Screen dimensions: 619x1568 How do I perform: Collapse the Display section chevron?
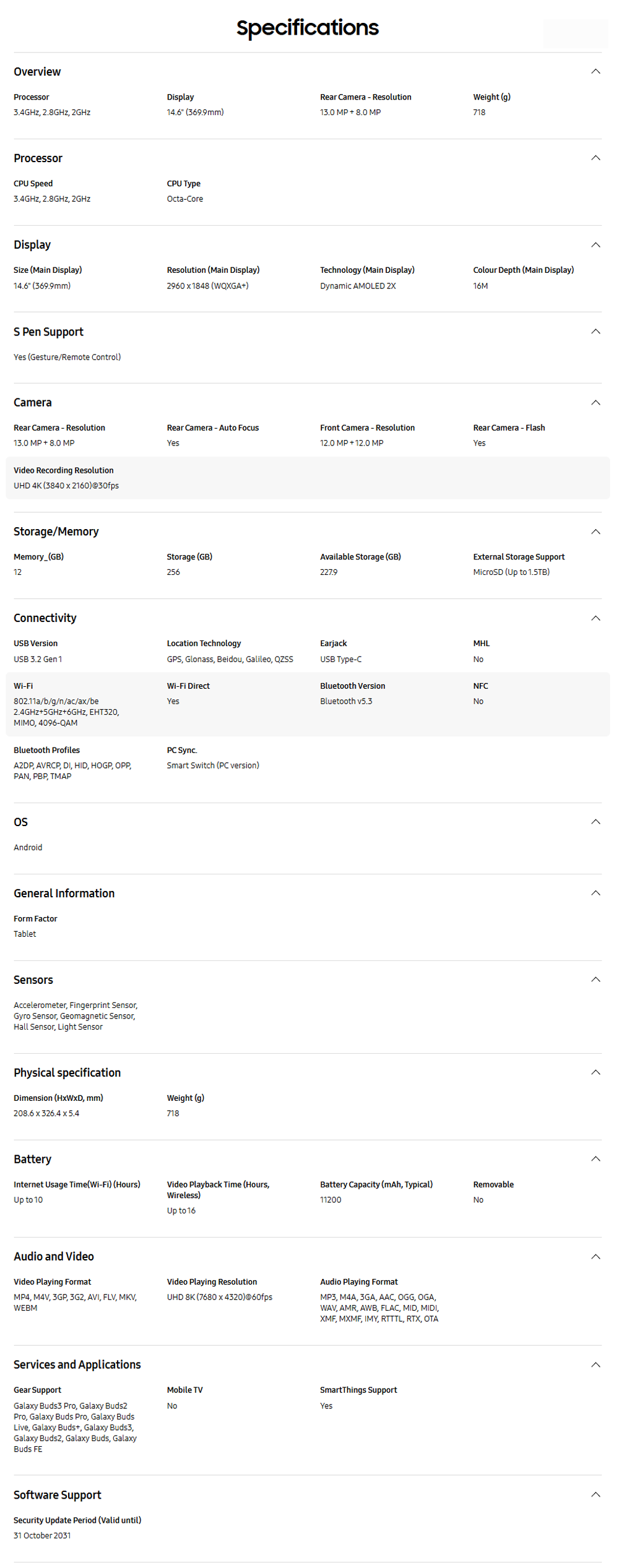pyautogui.click(x=595, y=245)
